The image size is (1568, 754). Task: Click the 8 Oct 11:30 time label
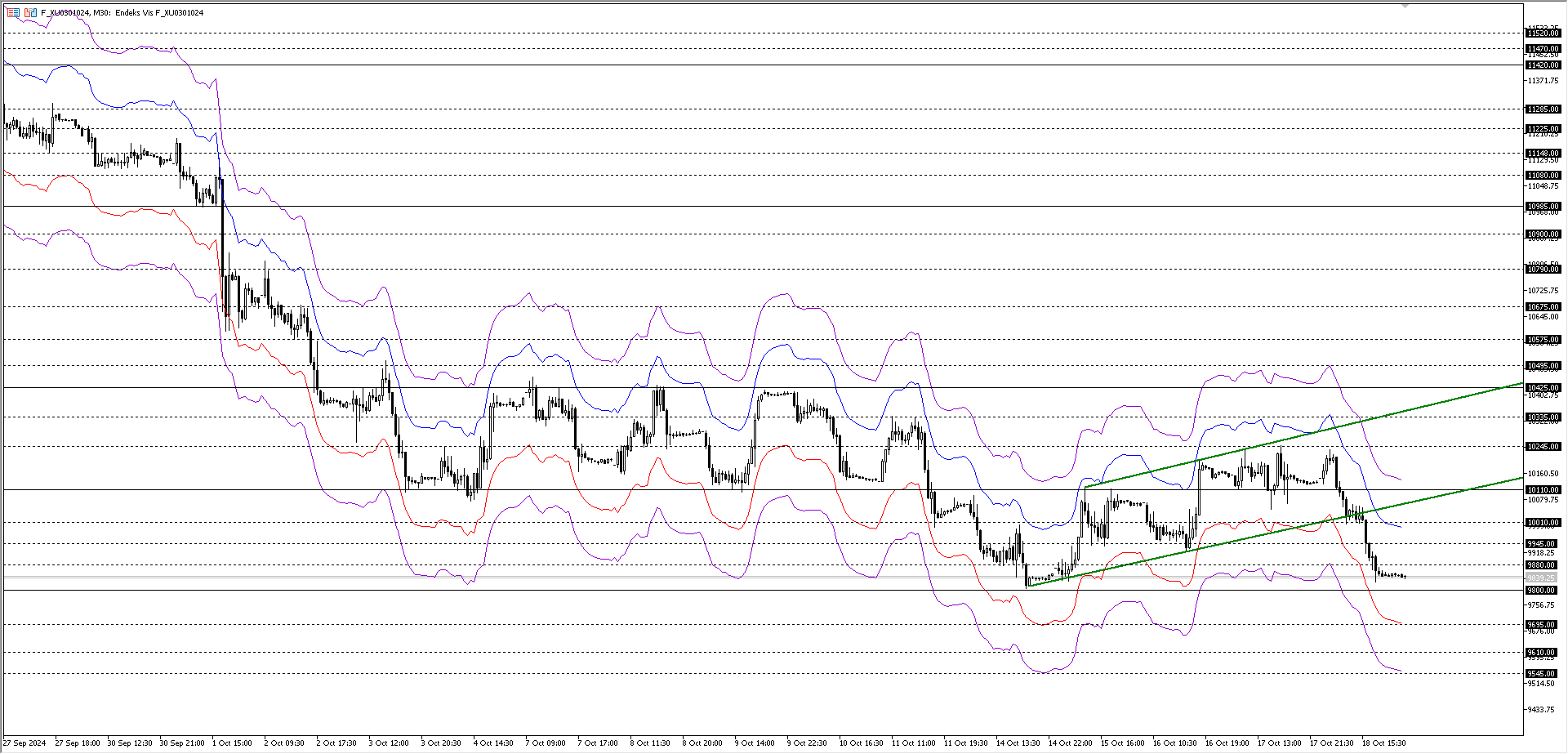coord(650,743)
